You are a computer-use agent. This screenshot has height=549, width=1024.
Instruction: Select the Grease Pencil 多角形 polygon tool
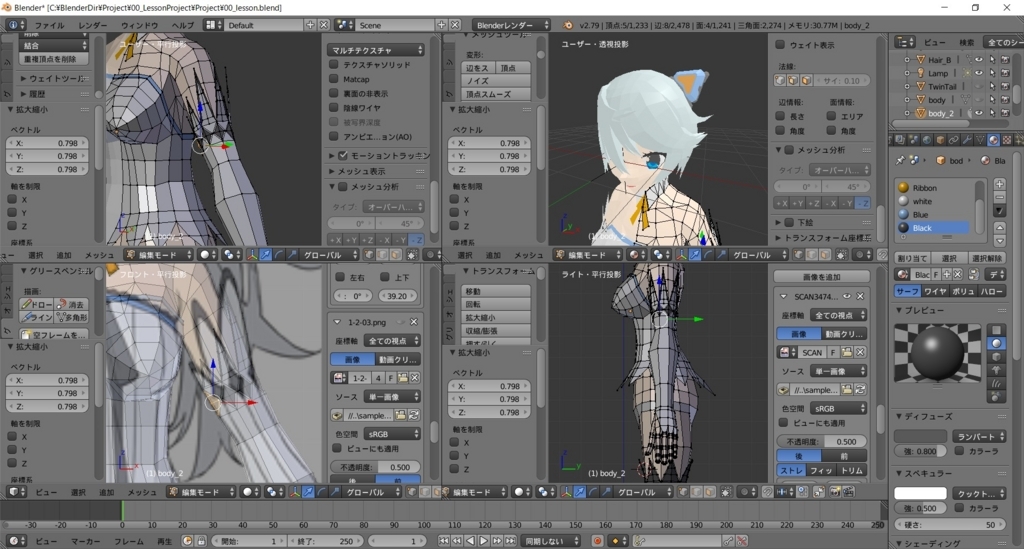click(x=72, y=317)
